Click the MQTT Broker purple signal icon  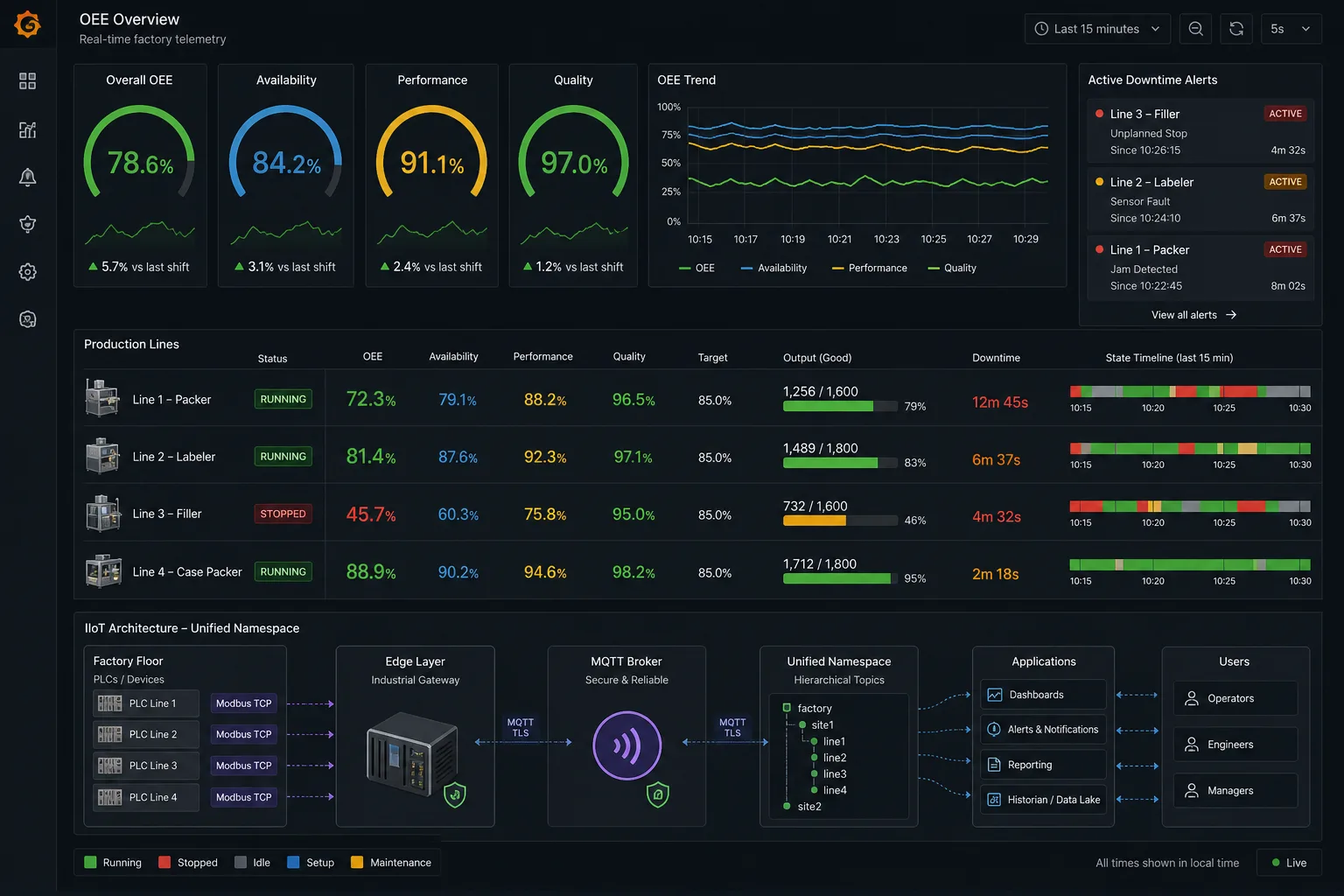626,745
